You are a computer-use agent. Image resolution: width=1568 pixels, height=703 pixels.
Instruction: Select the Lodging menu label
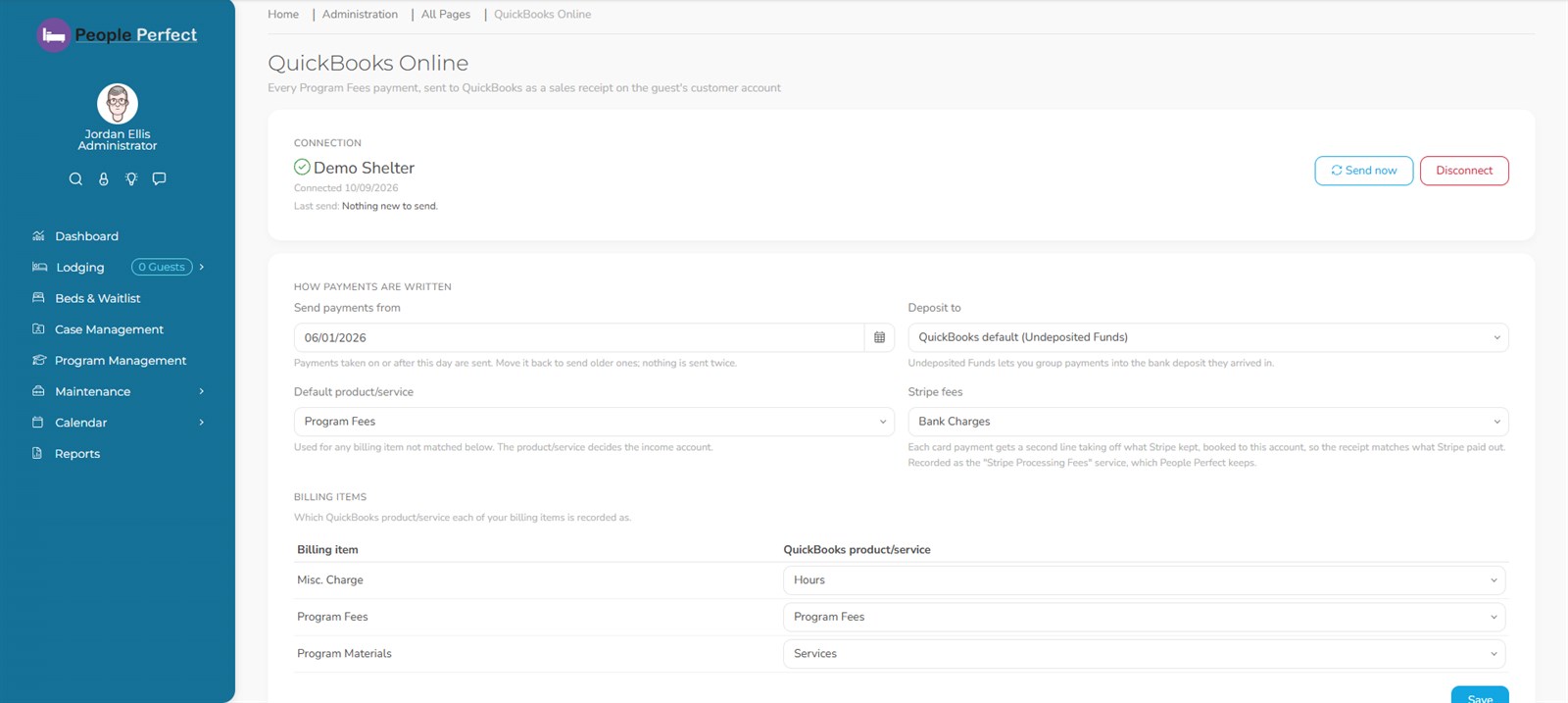80,268
